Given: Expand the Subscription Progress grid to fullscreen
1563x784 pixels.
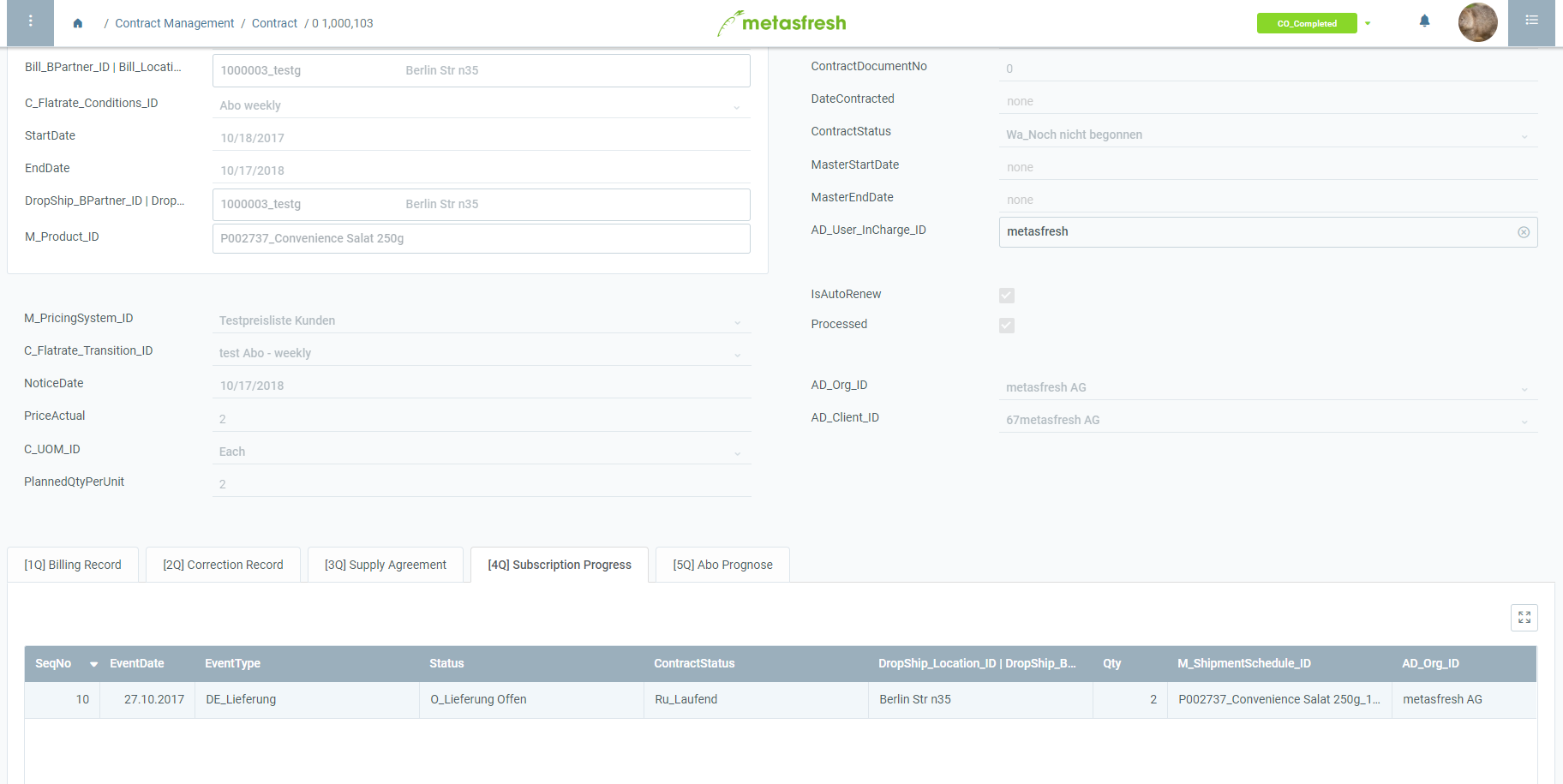Looking at the screenshot, I should (x=1524, y=618).
